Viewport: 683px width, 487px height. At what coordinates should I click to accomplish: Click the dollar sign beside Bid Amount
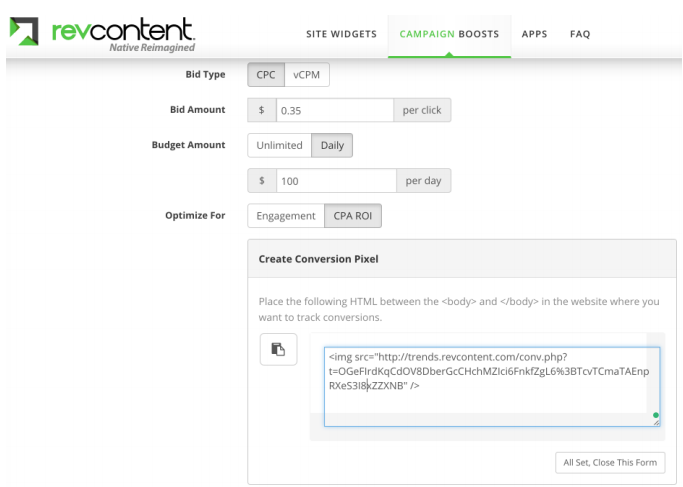click(x=262, y=110)
